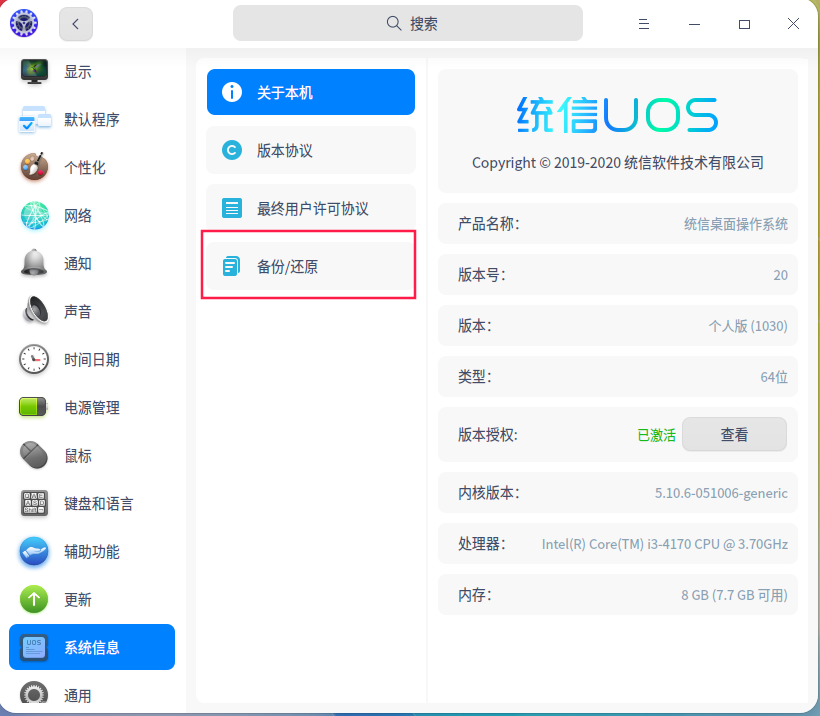This screenshot has height=716, width=820.
Task: Open 时间日期 clock icon
Action: [35, 359]
